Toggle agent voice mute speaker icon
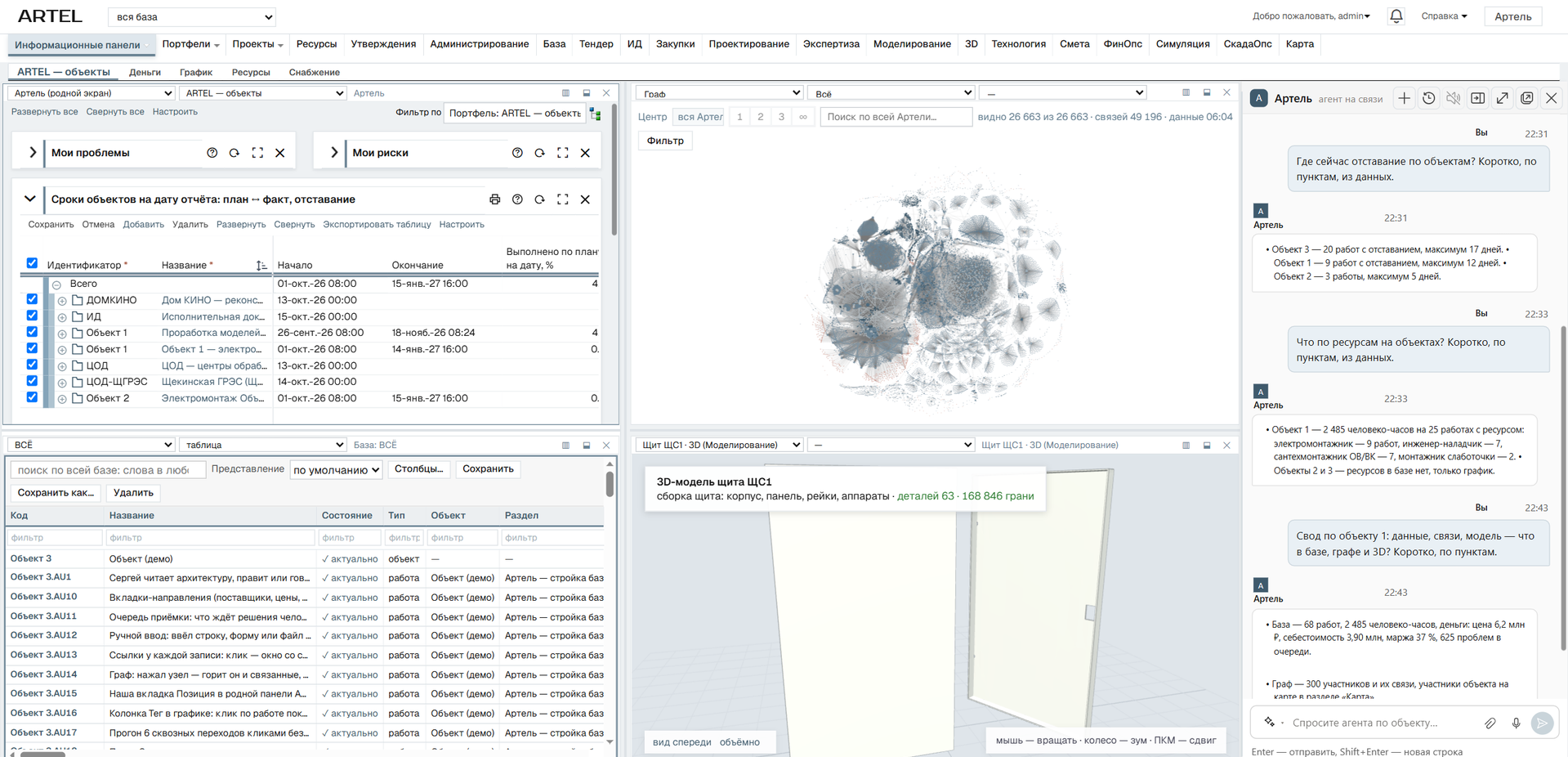The image size is (1568, 757). pos(1453,98)
